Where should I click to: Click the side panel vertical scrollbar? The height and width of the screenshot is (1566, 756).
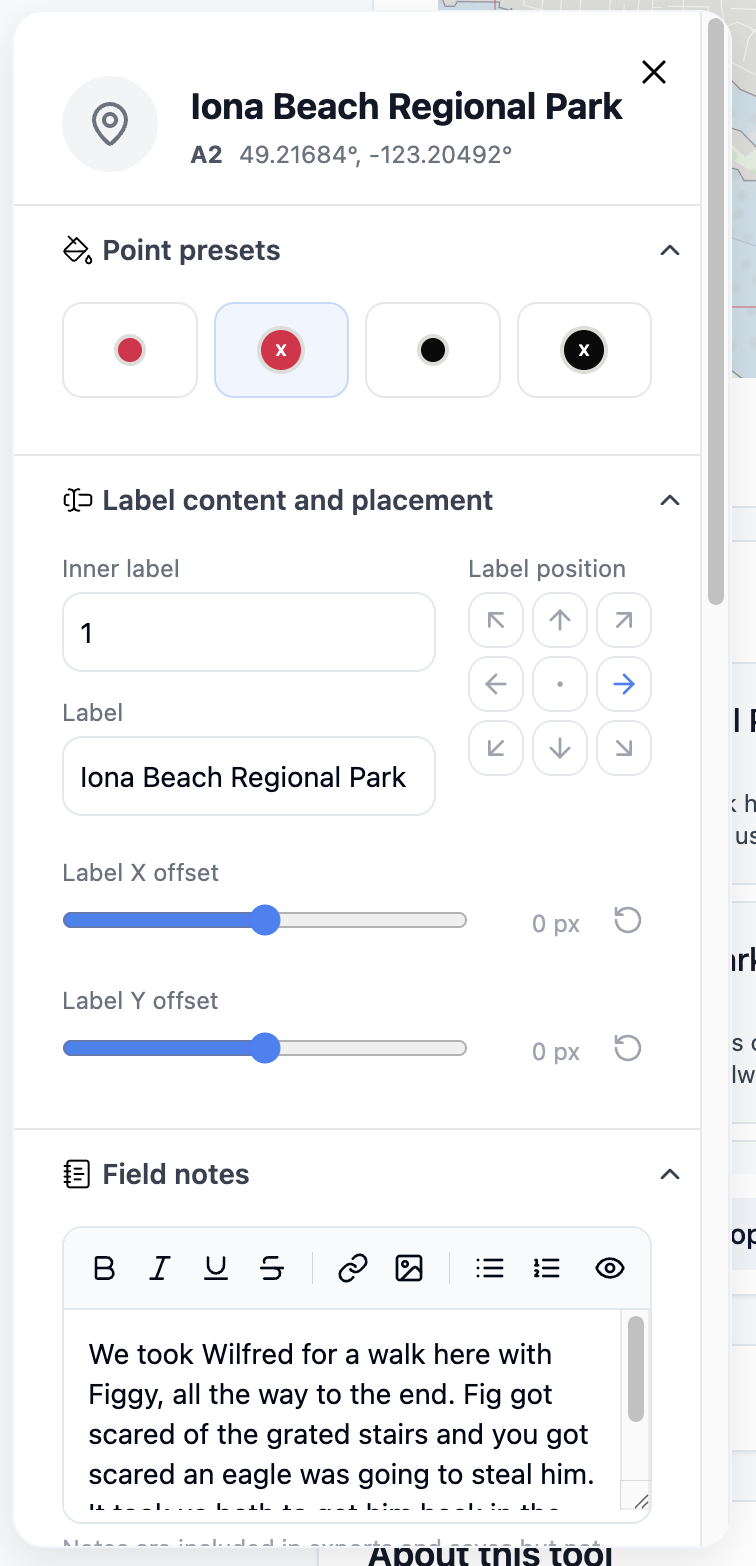tap(715, 310)
